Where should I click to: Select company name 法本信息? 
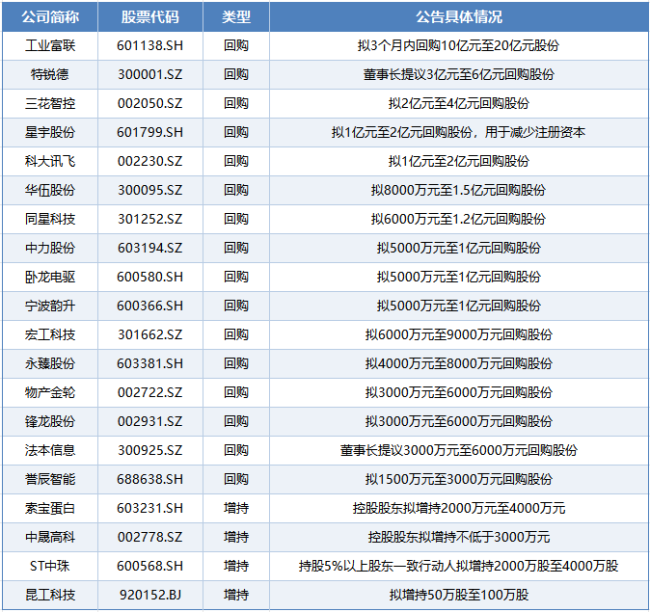pos(50,450)
